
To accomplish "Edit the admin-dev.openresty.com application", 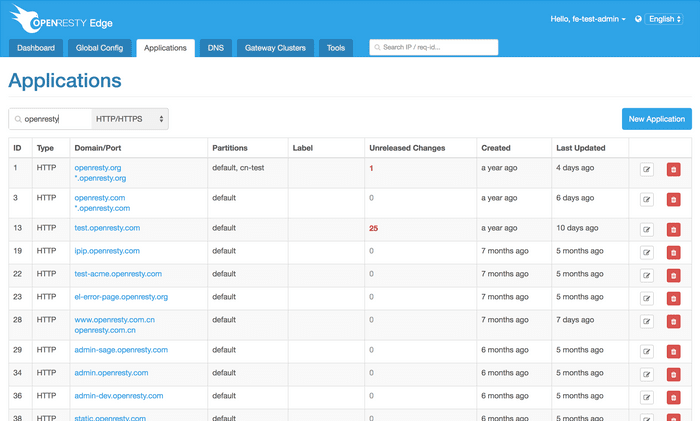I will (x=646, y=397).
